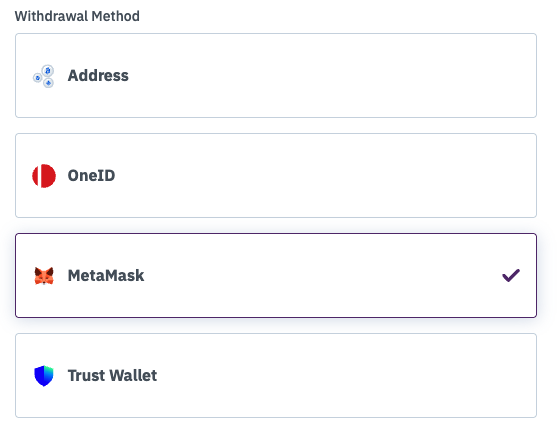
Task: Click the Withdrawal Method heading
Action: point(77,16)
